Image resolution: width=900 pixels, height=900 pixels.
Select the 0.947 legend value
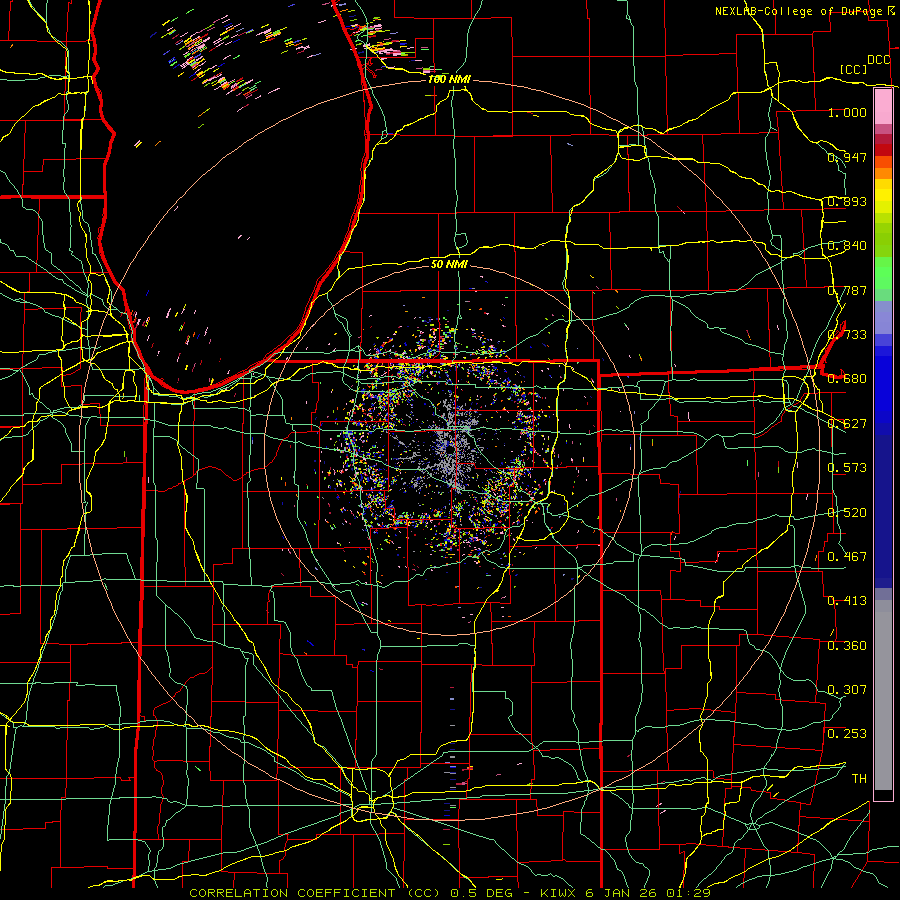pos(847,157)
